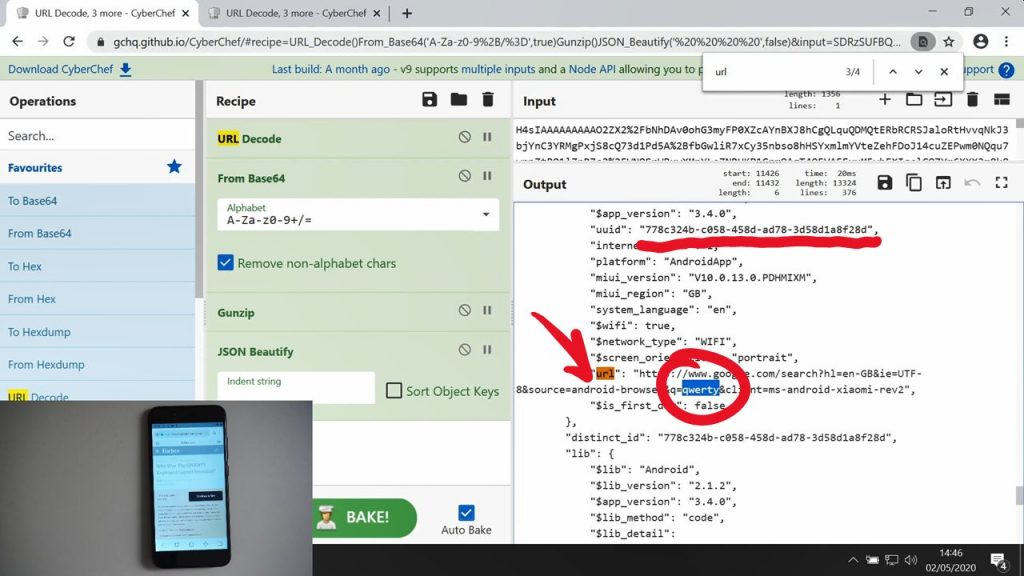
Task: Toggle the Auto Bake checkbox
Action: tap(466, 513)
